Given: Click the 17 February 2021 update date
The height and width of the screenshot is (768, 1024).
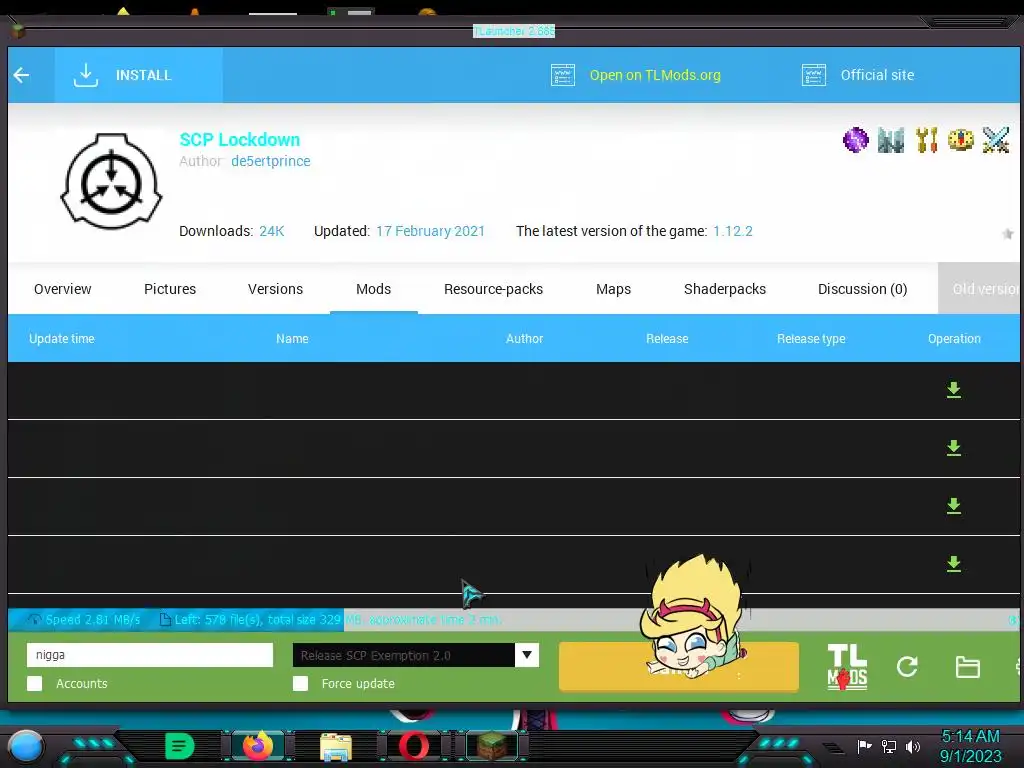Looking at the screenshot, I should 430,231.
